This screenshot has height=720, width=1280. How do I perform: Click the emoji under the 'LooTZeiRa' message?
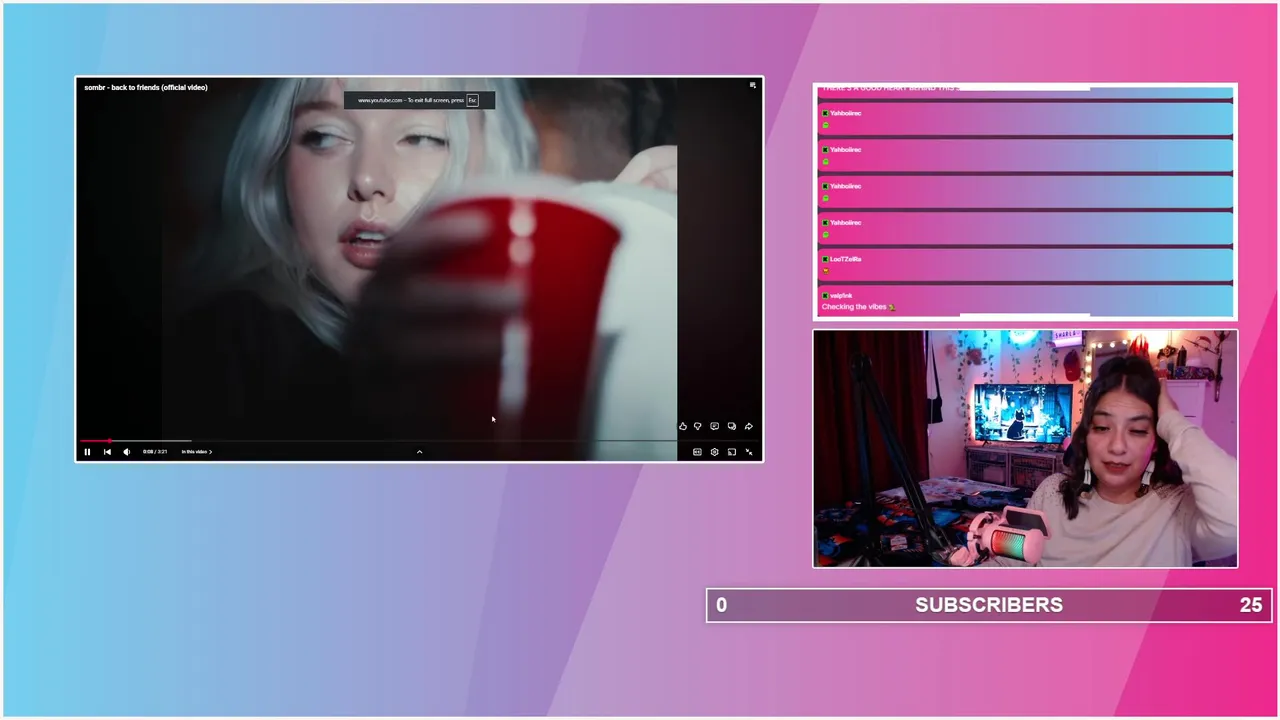pos(825,271)
